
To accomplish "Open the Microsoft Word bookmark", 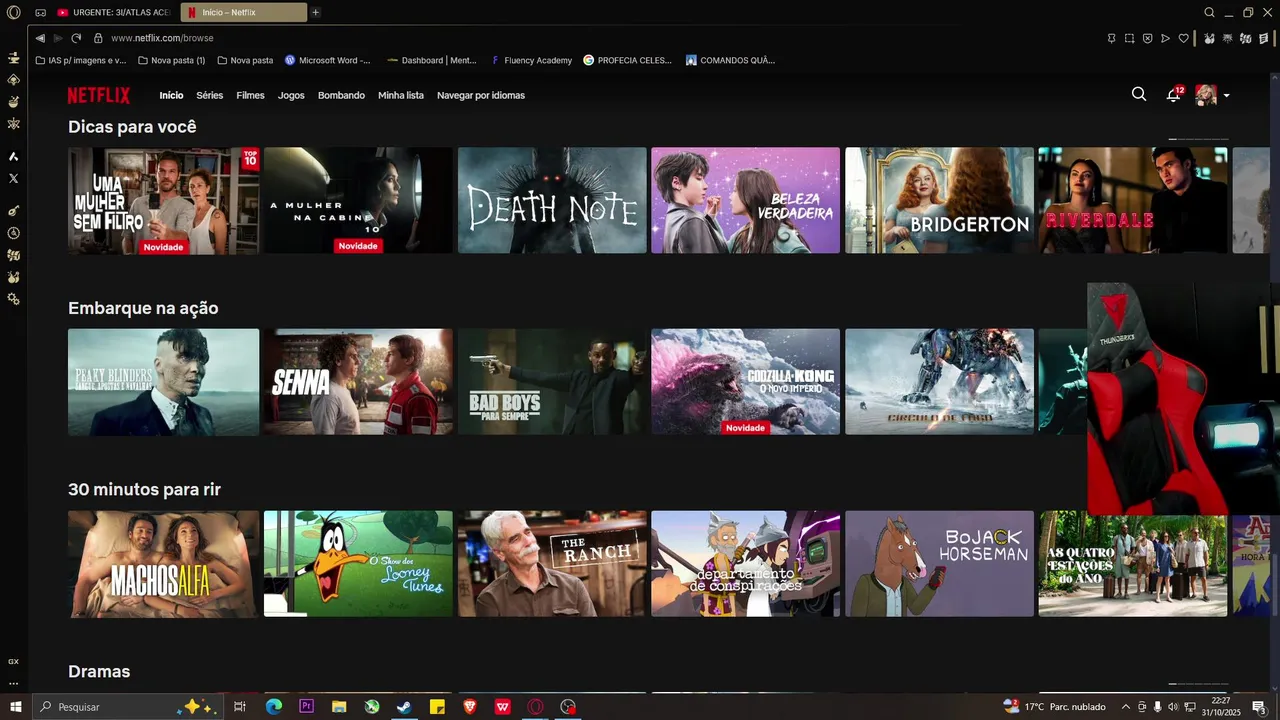I will click(x=327, y=60).
